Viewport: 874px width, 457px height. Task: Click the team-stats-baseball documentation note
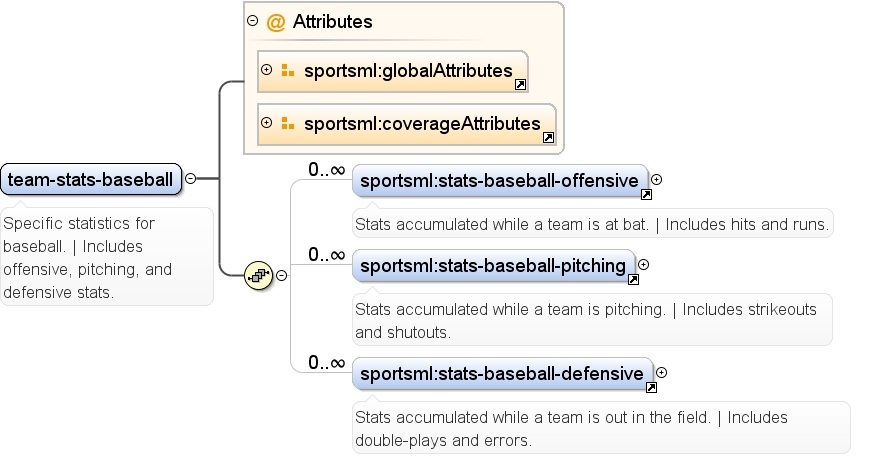point(106,257)
